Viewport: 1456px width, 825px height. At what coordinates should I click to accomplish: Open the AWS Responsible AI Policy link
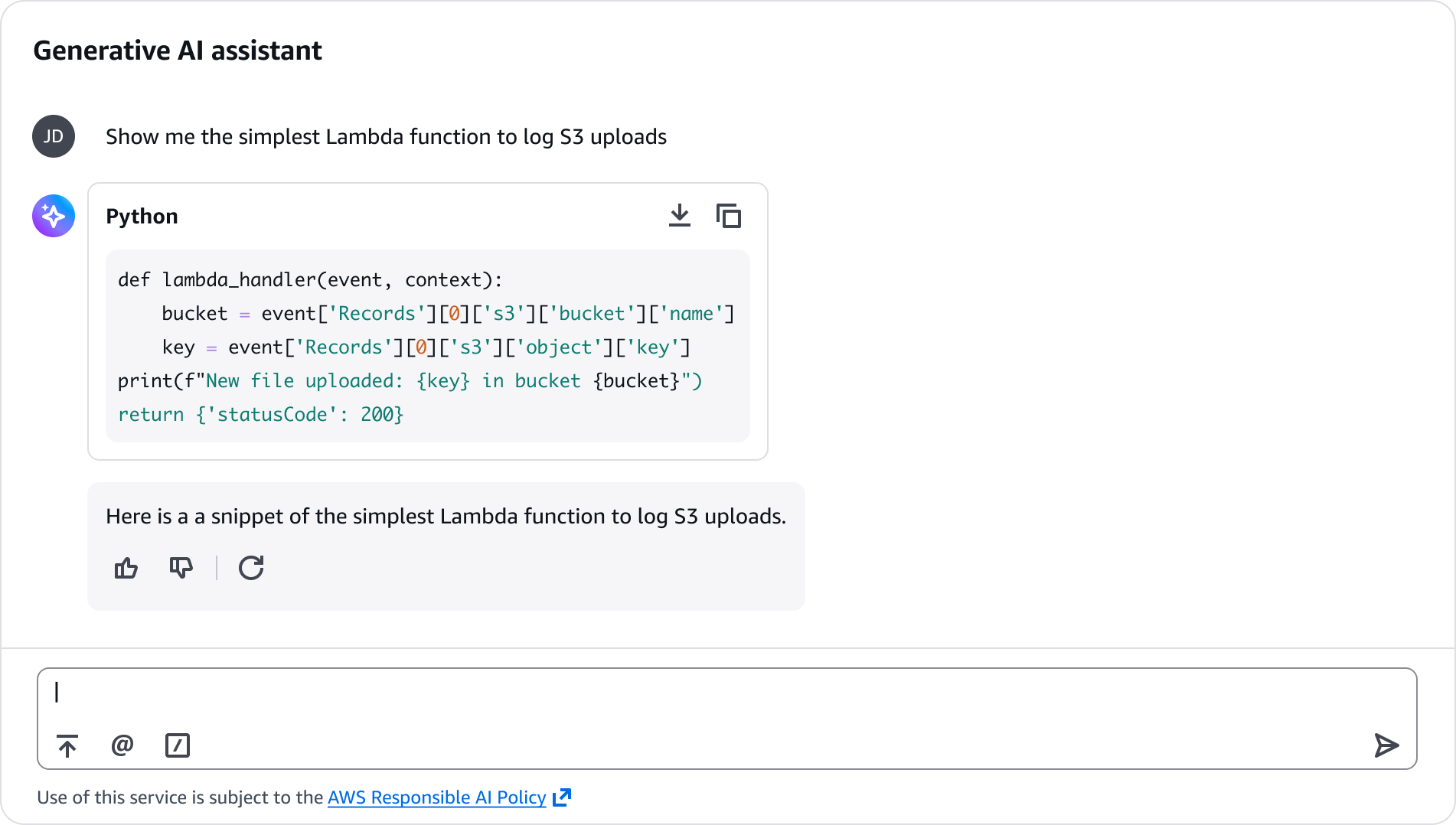[436, 797]
